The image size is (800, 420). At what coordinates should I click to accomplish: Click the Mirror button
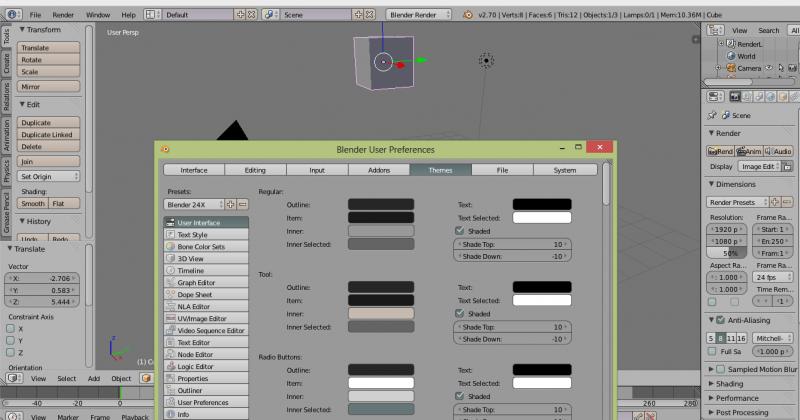pos(48,87)
